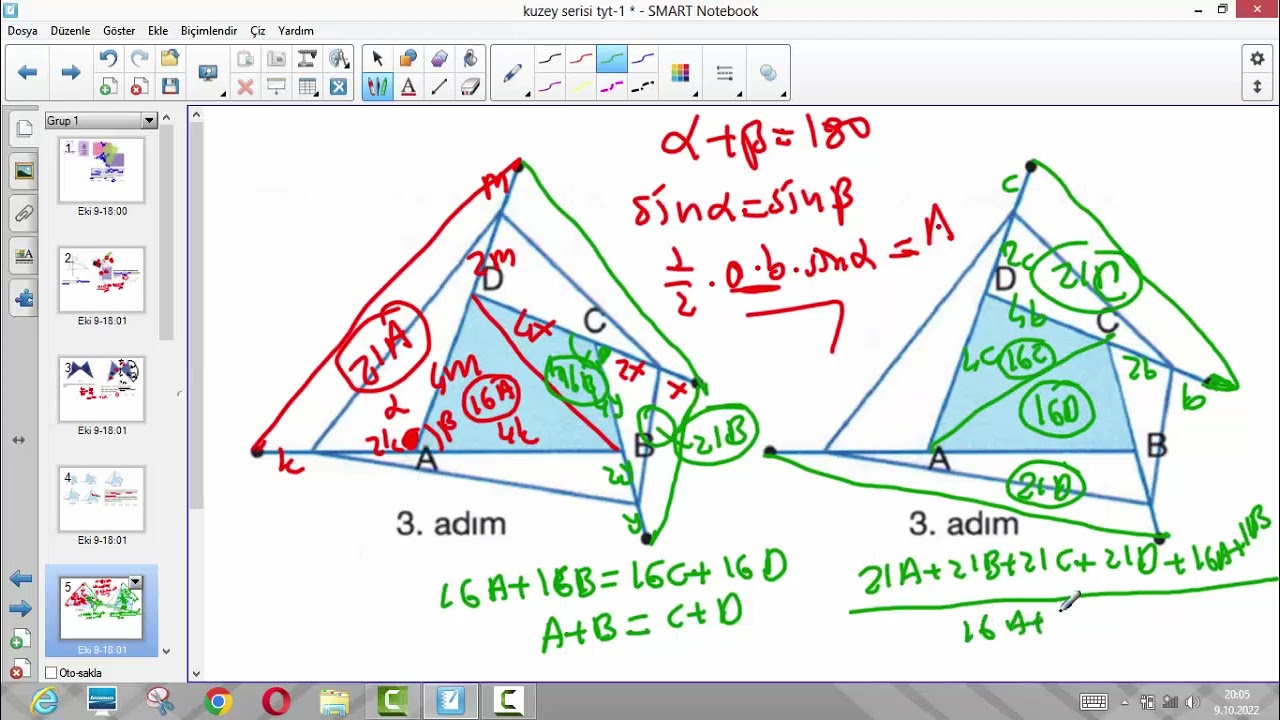Switch to magenta dashed pen style
Screen dimensions: 1280x720
612,87
